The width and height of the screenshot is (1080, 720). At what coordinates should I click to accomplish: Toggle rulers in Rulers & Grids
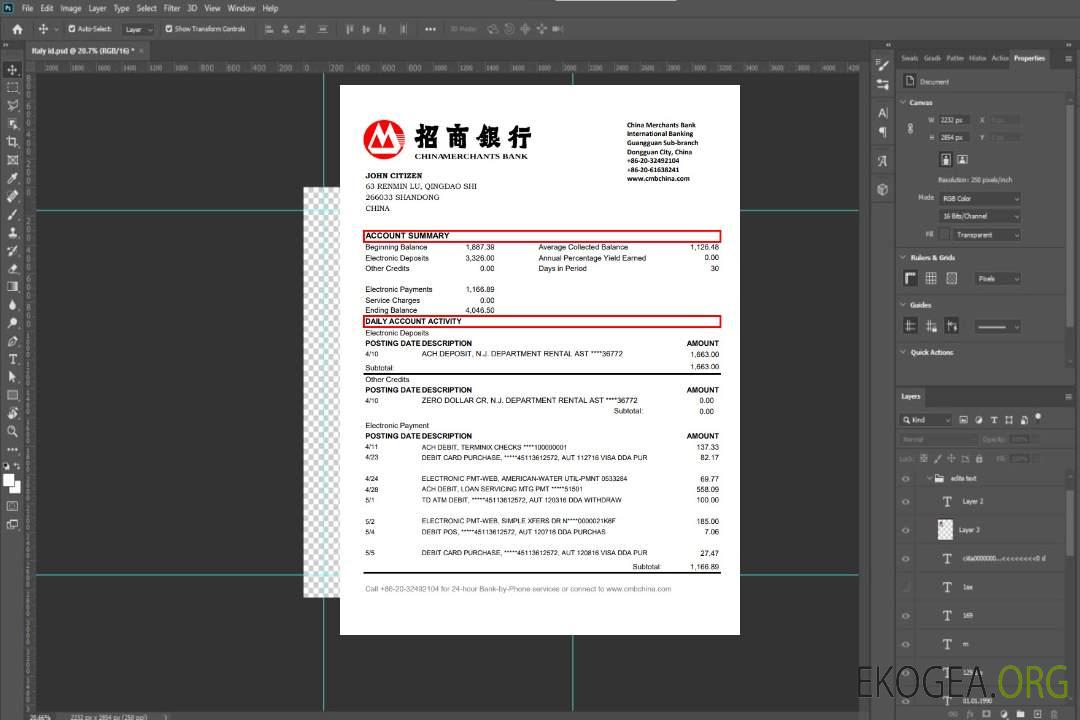point(911,278)
